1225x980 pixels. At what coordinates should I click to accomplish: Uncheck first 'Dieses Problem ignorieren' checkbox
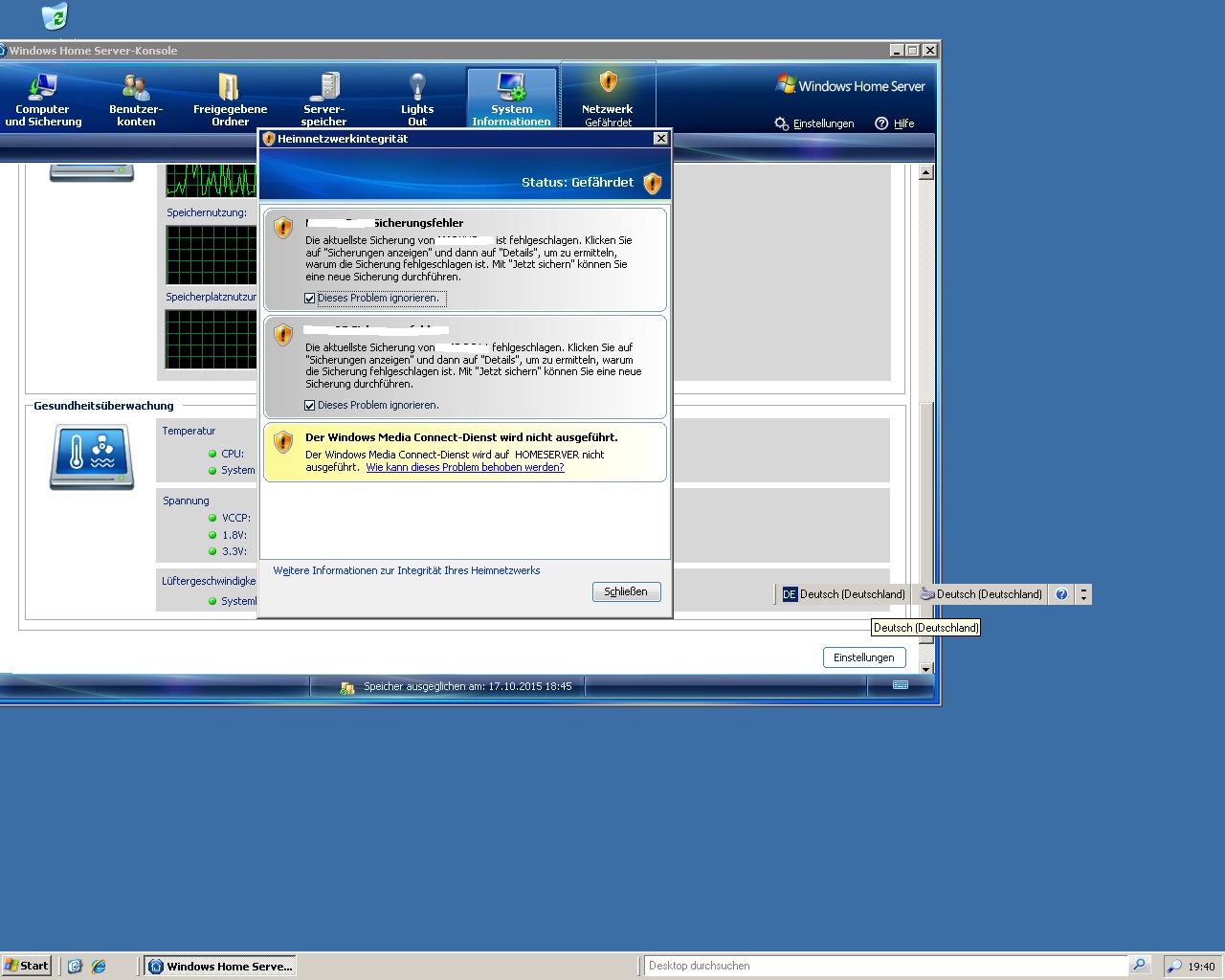pos(310,299)
